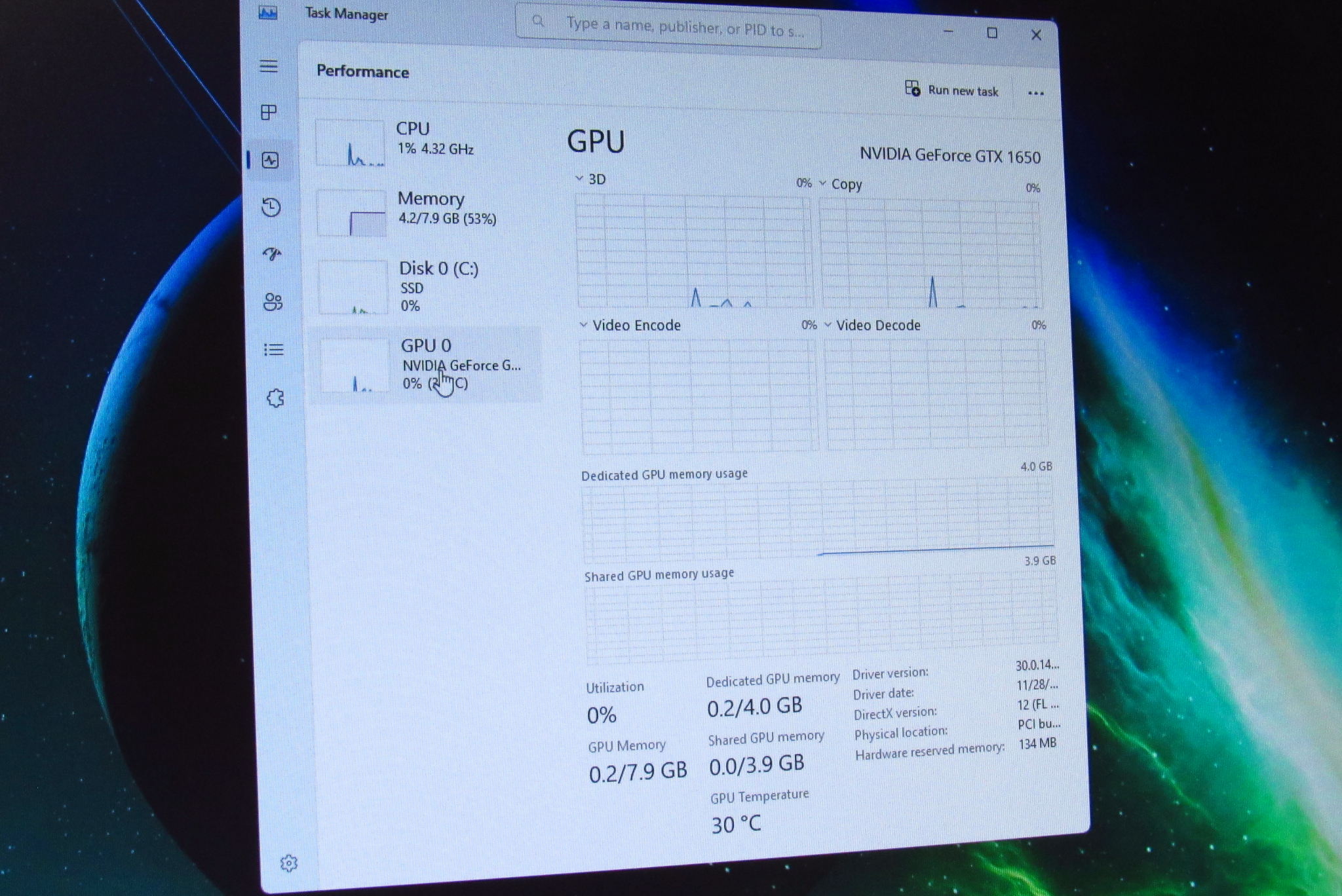This screenshot has height=896, width=1342.
Task: Open the App history page icon
Action: coord(271,208)
